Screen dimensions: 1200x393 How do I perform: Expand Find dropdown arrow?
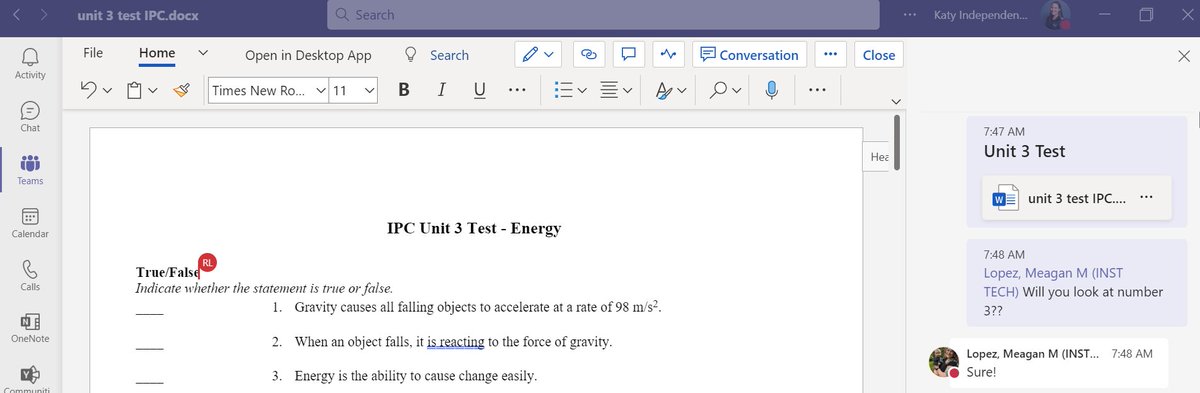click(736, 92)
